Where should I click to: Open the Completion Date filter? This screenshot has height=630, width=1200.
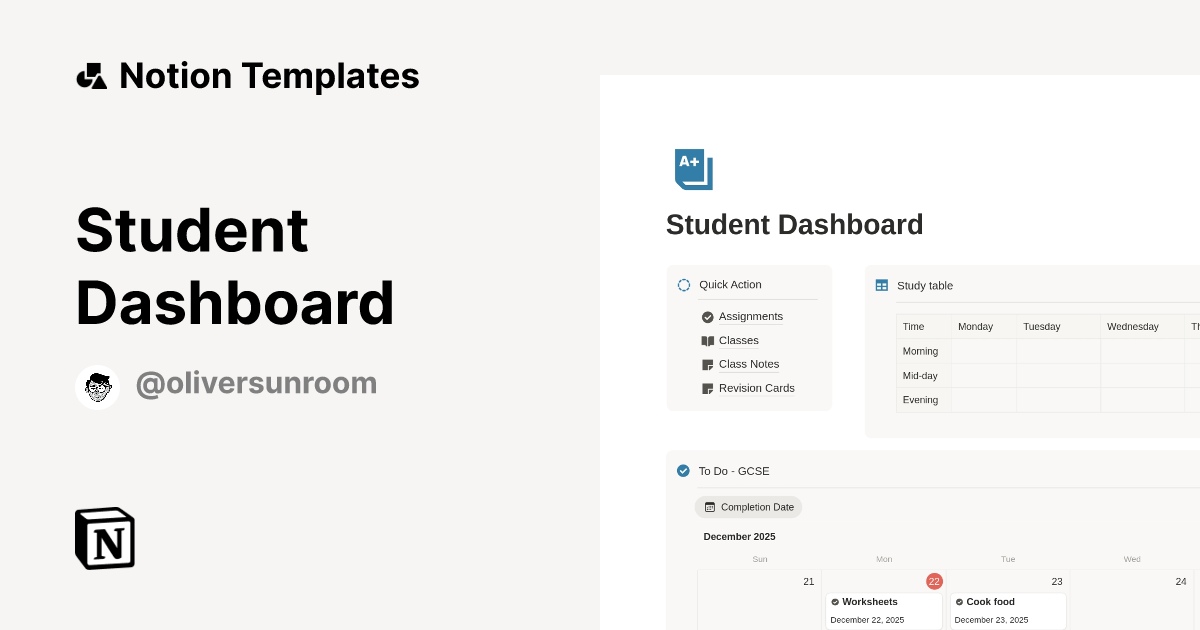(x=748, y=507)
